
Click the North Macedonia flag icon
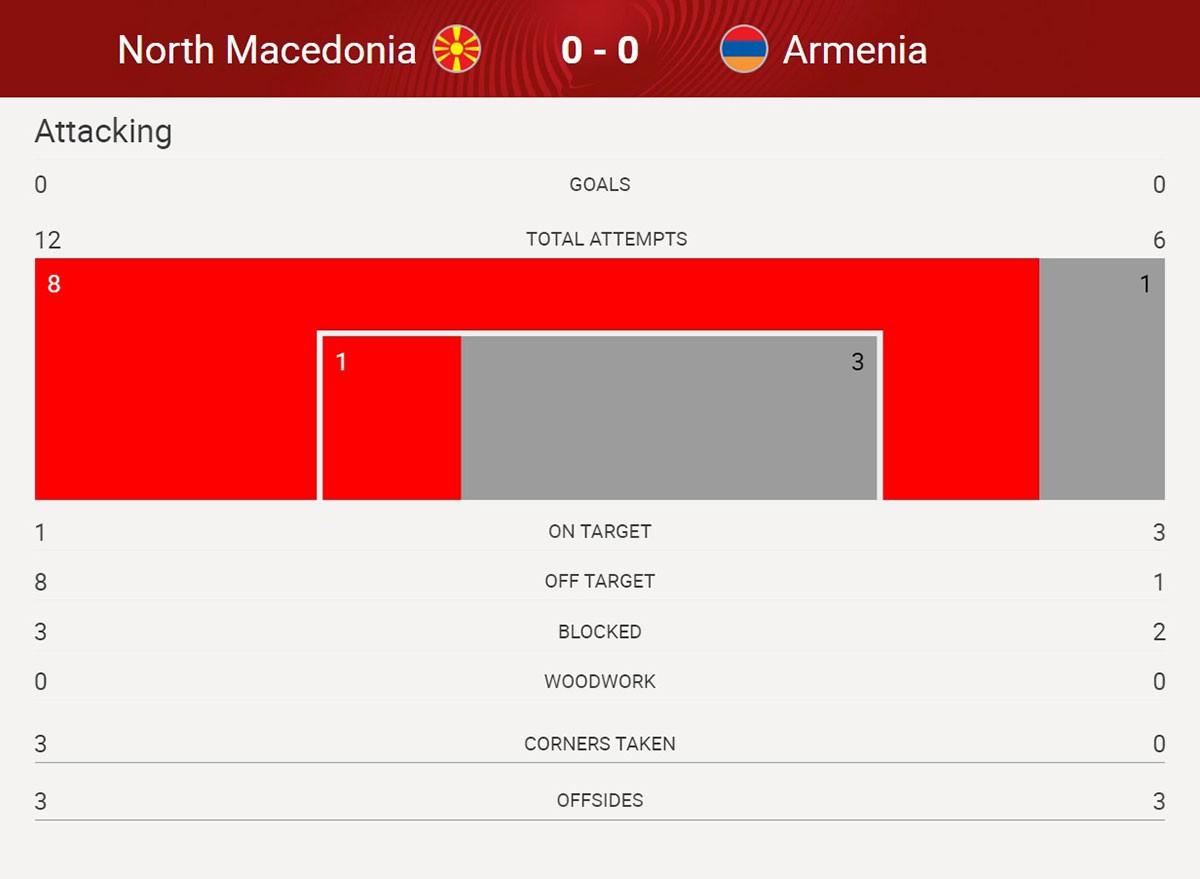[x=457, y=49]
